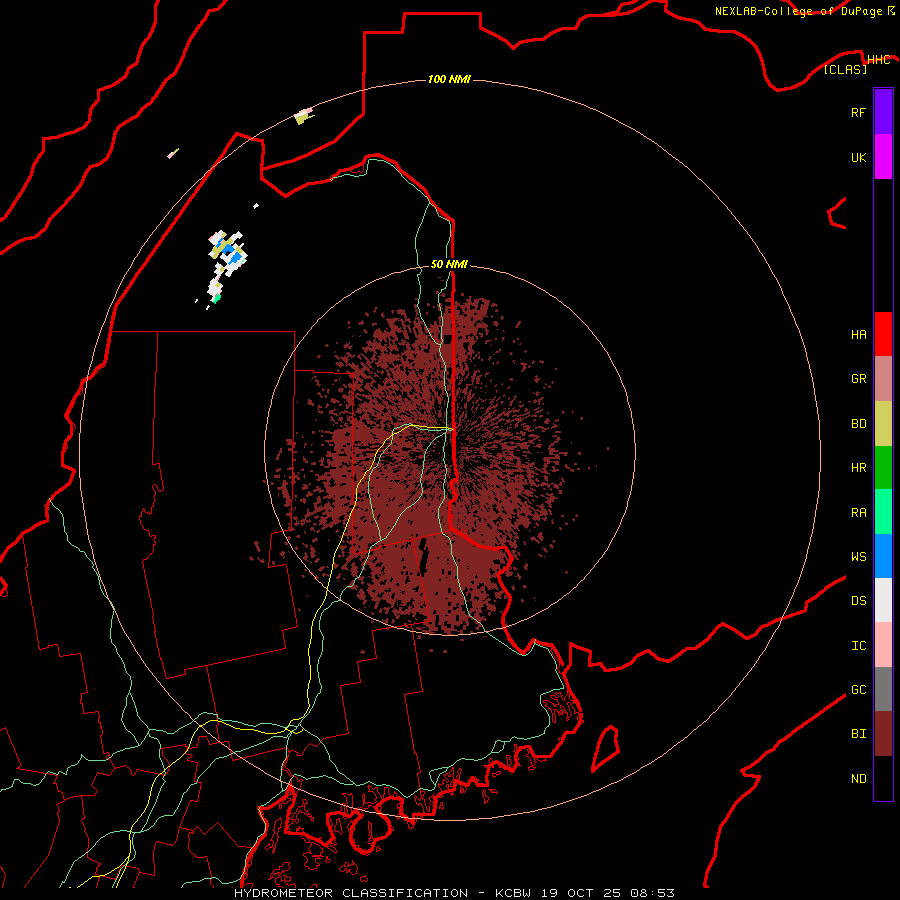Click the UK magenta legend swatch
This screenshot has width=900, height=900.
[x=883, y=157]
